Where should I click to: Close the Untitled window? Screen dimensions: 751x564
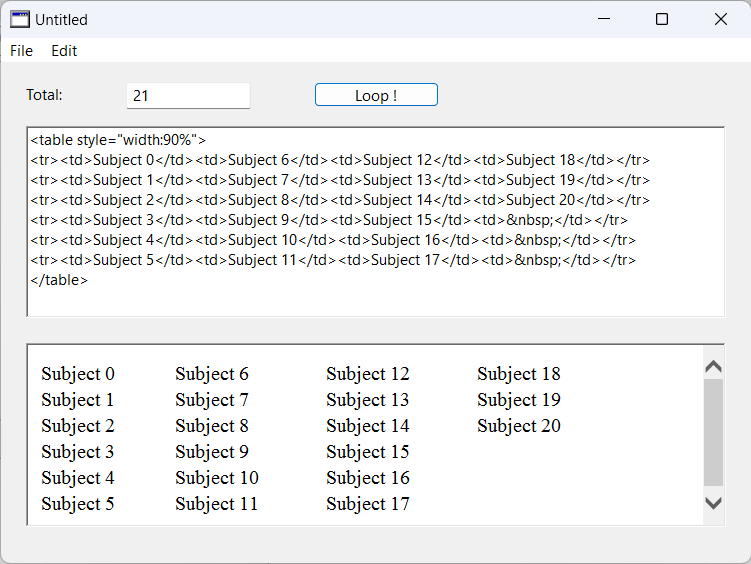(721, 19)
